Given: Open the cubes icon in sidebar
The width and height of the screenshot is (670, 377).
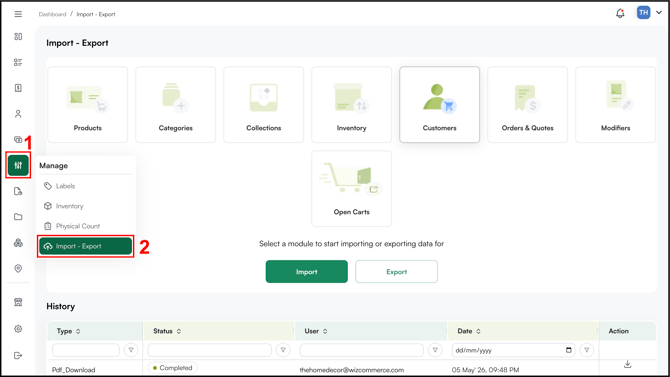Looking at the screenshot, I should coord(18,243).
